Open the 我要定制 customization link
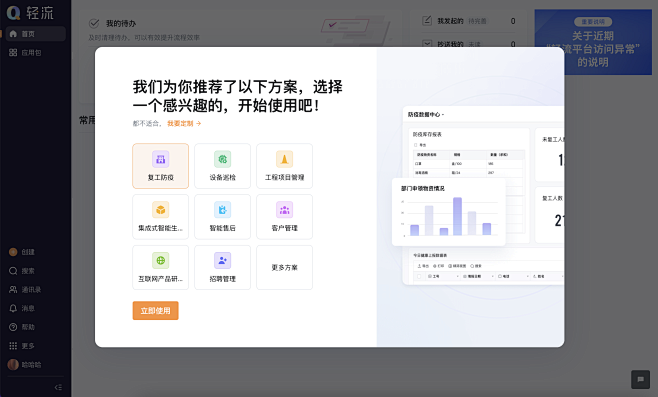The width and height of the screenshot is (658, 397). (x=184, y=123)
